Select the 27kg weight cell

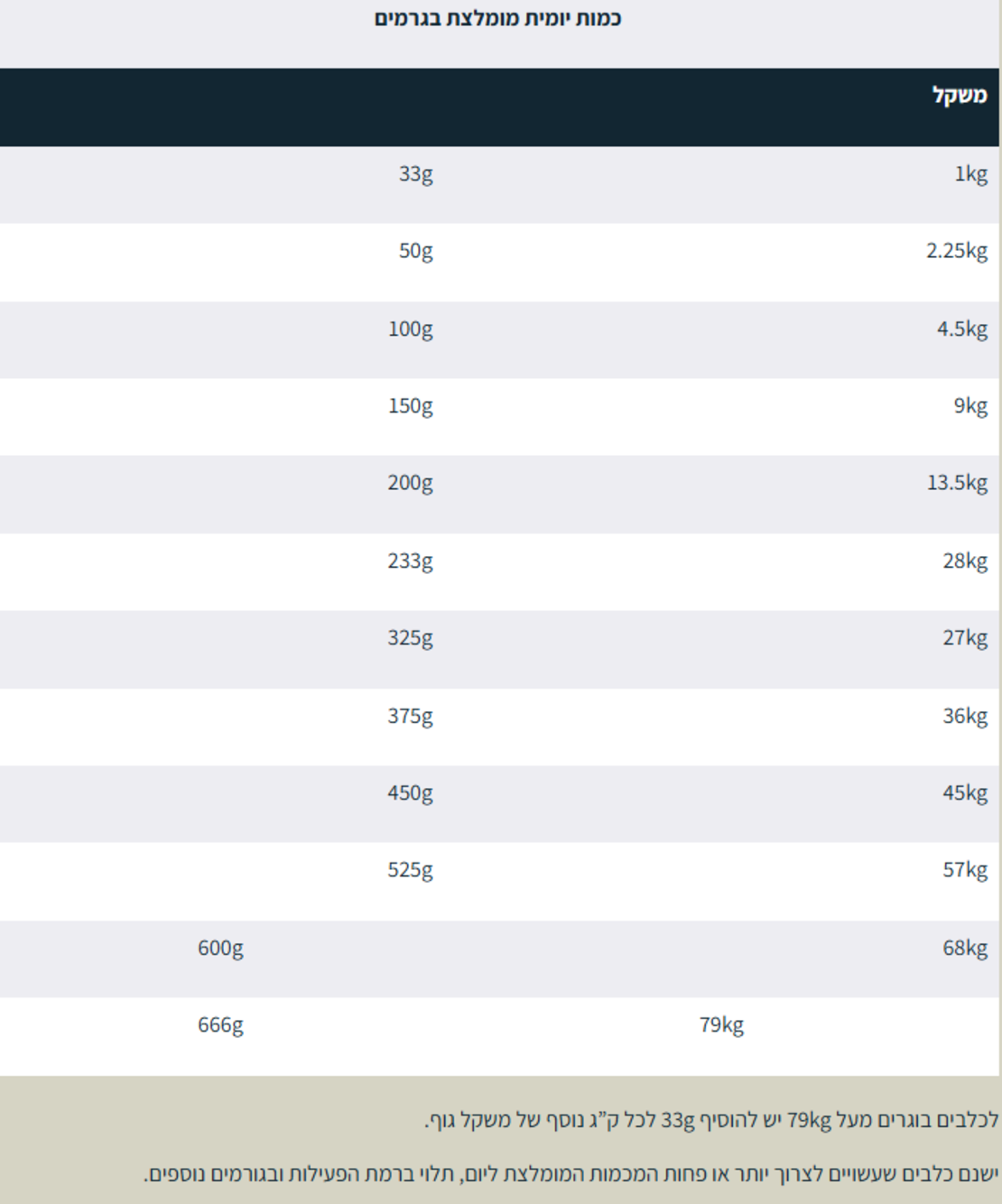966,638
